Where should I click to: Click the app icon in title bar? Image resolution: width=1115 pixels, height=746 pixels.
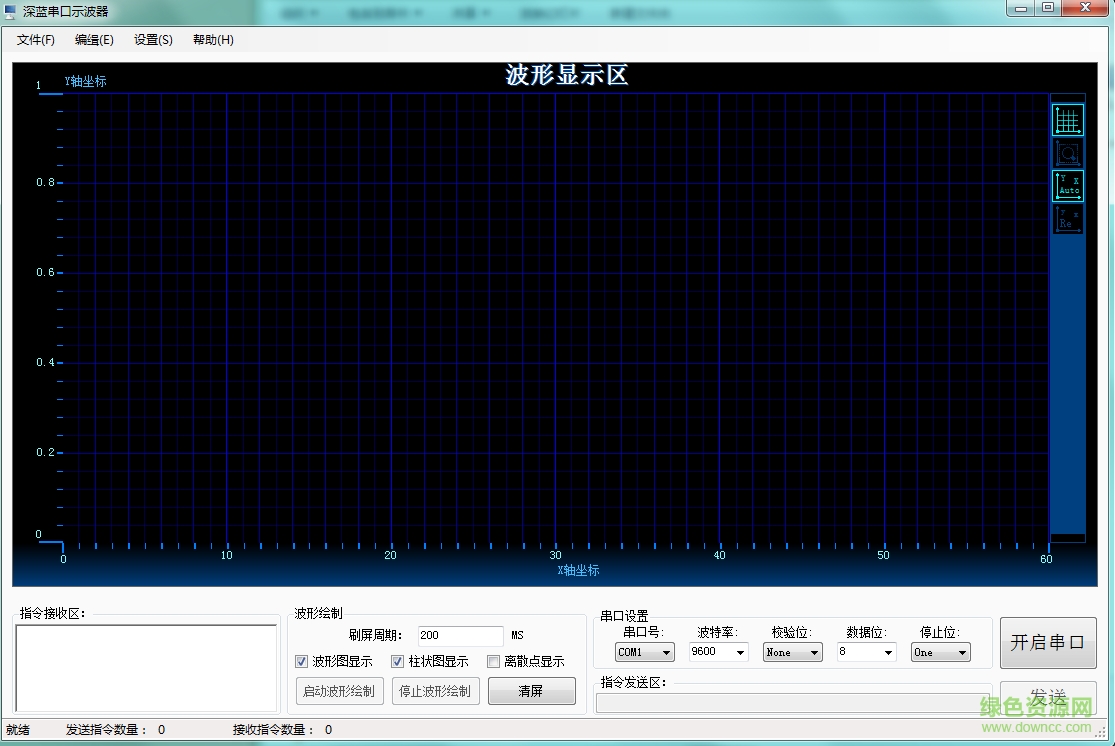tap(11, 12)
